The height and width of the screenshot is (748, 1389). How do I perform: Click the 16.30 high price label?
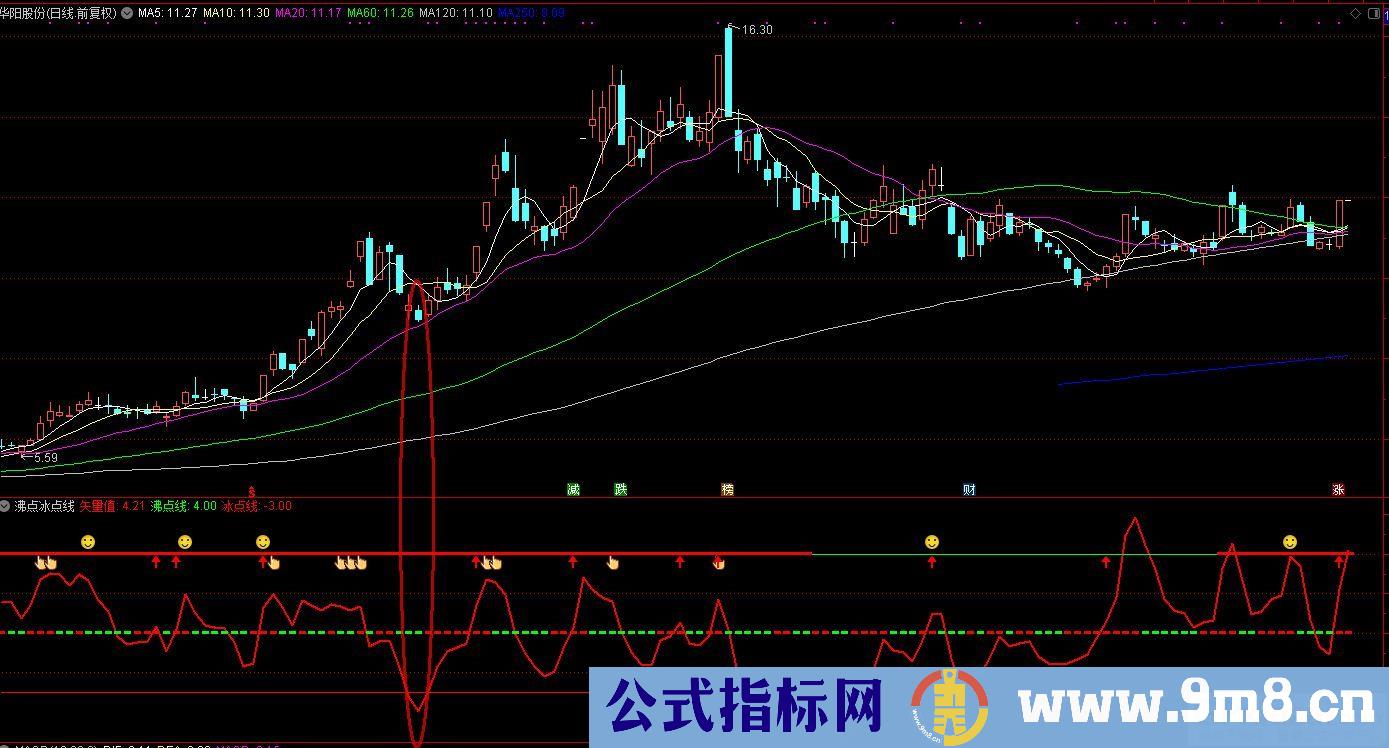click(757, 30)
